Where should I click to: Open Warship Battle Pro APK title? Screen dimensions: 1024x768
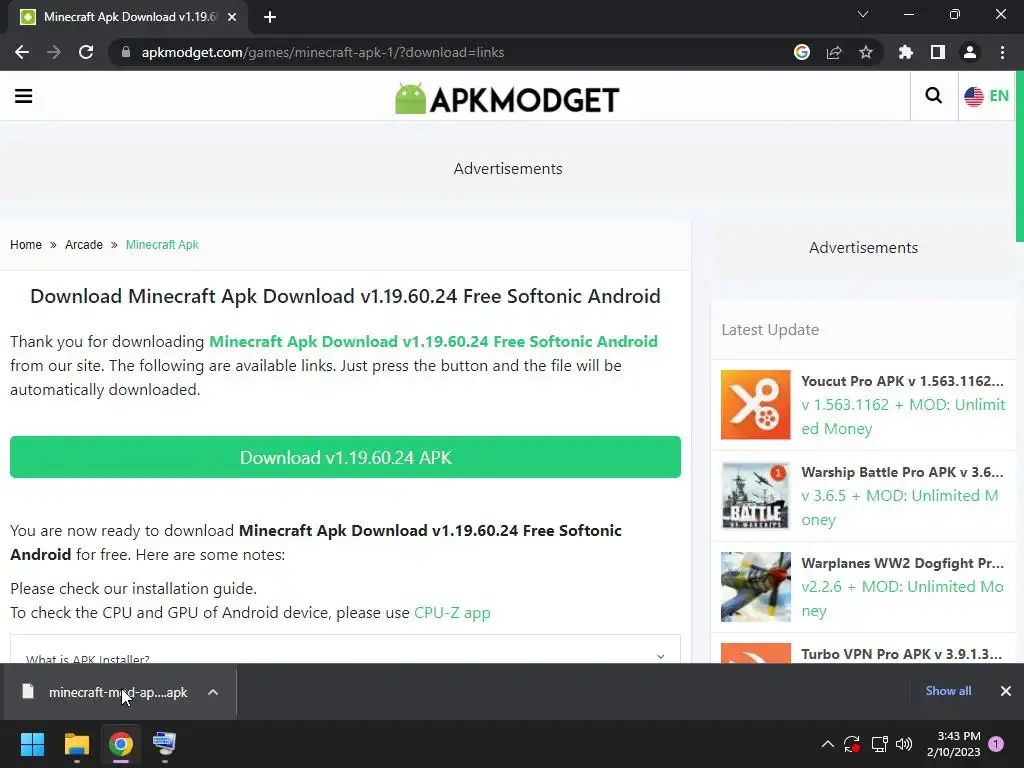click(903, 472)
